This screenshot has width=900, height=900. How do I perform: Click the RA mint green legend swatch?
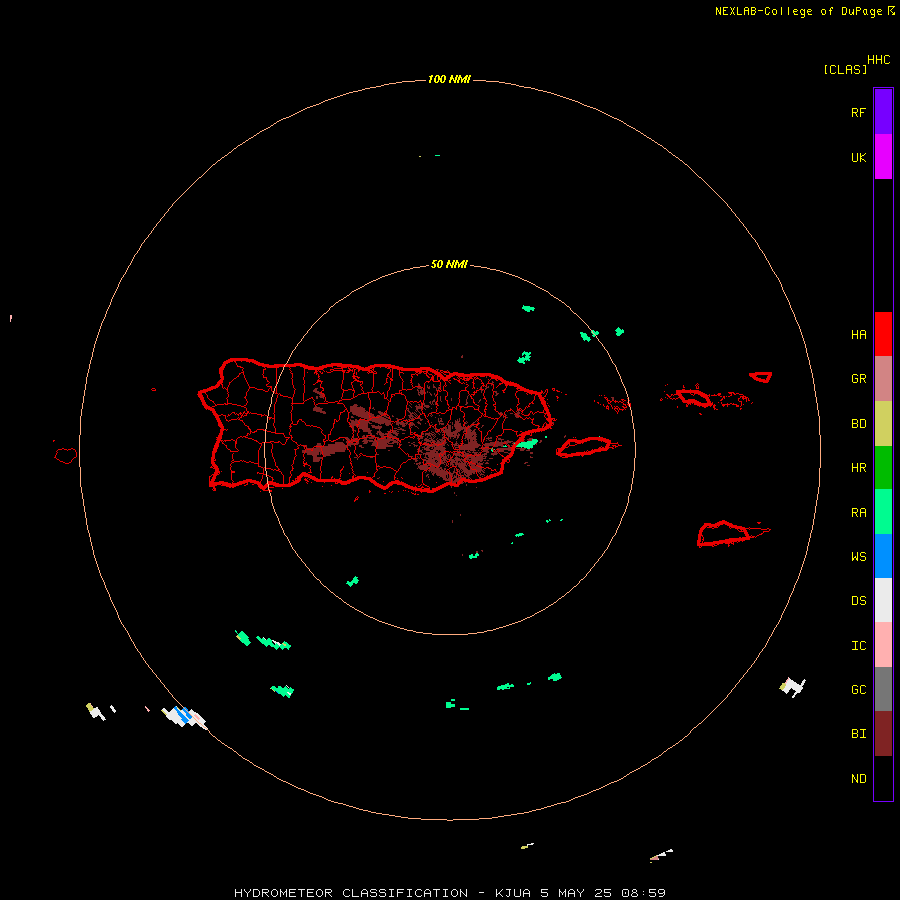tap(883, 512)
